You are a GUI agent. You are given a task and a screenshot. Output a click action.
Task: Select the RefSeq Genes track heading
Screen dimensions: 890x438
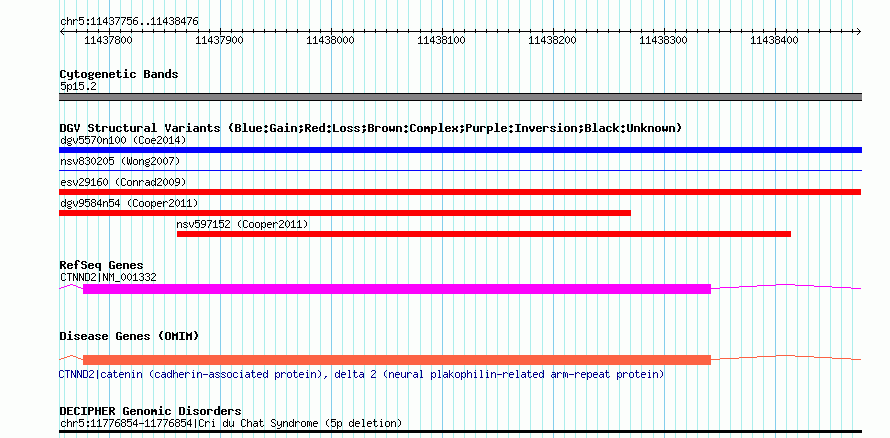point(102,266)
